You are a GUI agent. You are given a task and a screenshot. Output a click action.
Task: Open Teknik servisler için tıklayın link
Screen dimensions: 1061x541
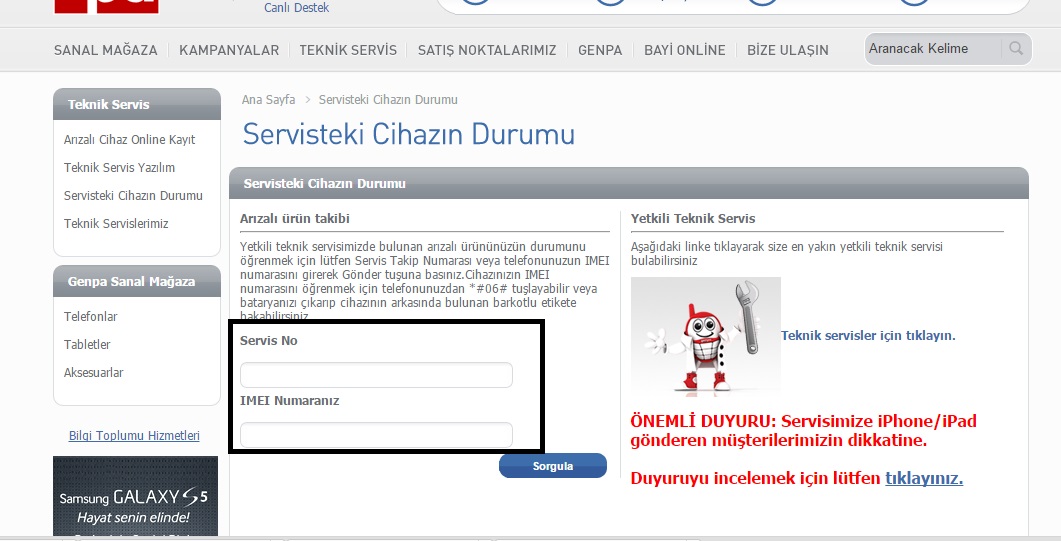[868, 335]
